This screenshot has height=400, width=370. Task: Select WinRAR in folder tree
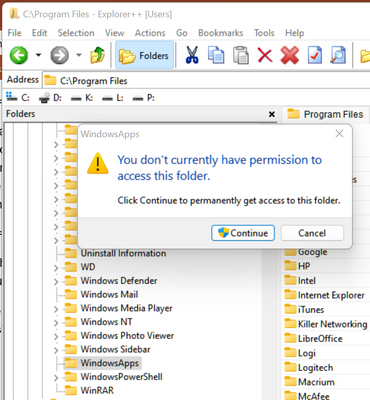[89, 390]
